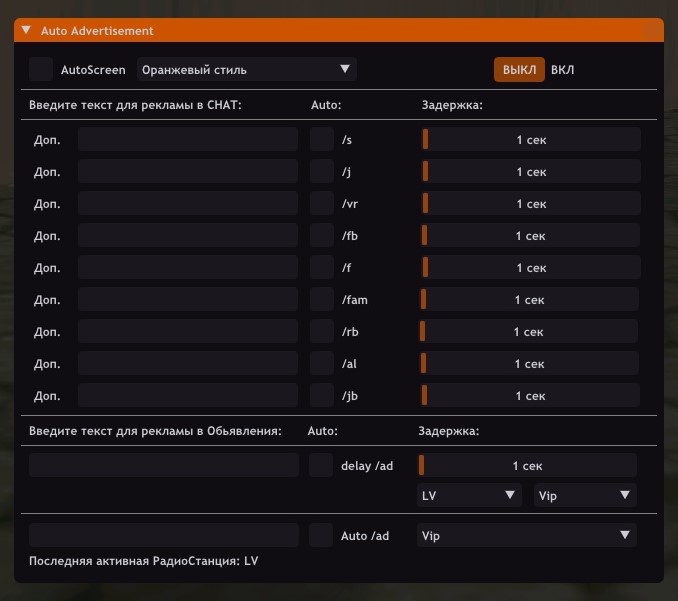The height and width of the screenshot is (601, 678).
Task: Set the delay /ad slider
Action: pos(528,465)
